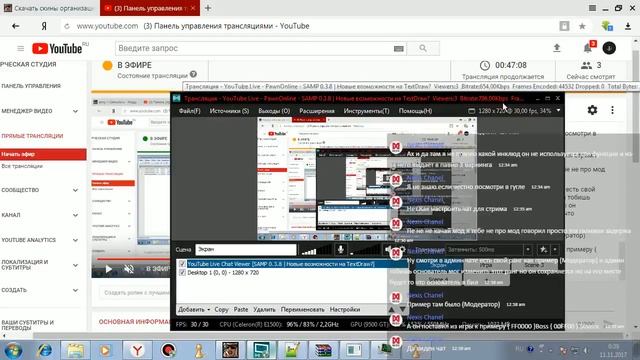Play the live stream preview
640x360 pixels.
tap(109, 269)
